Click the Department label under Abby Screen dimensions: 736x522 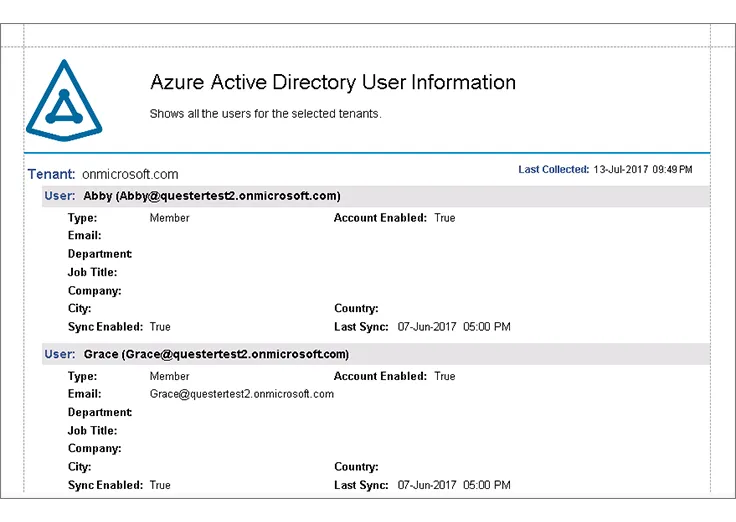(x=100, y=254)
